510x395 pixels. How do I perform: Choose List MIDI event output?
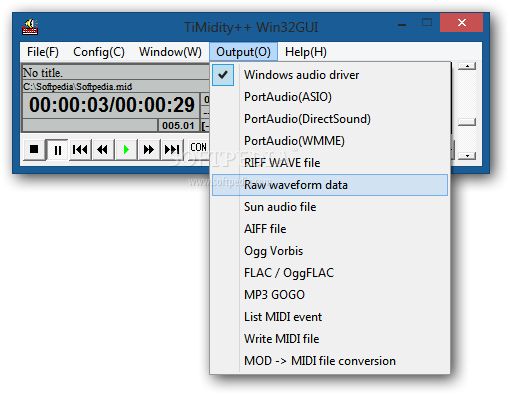[330, 317]
